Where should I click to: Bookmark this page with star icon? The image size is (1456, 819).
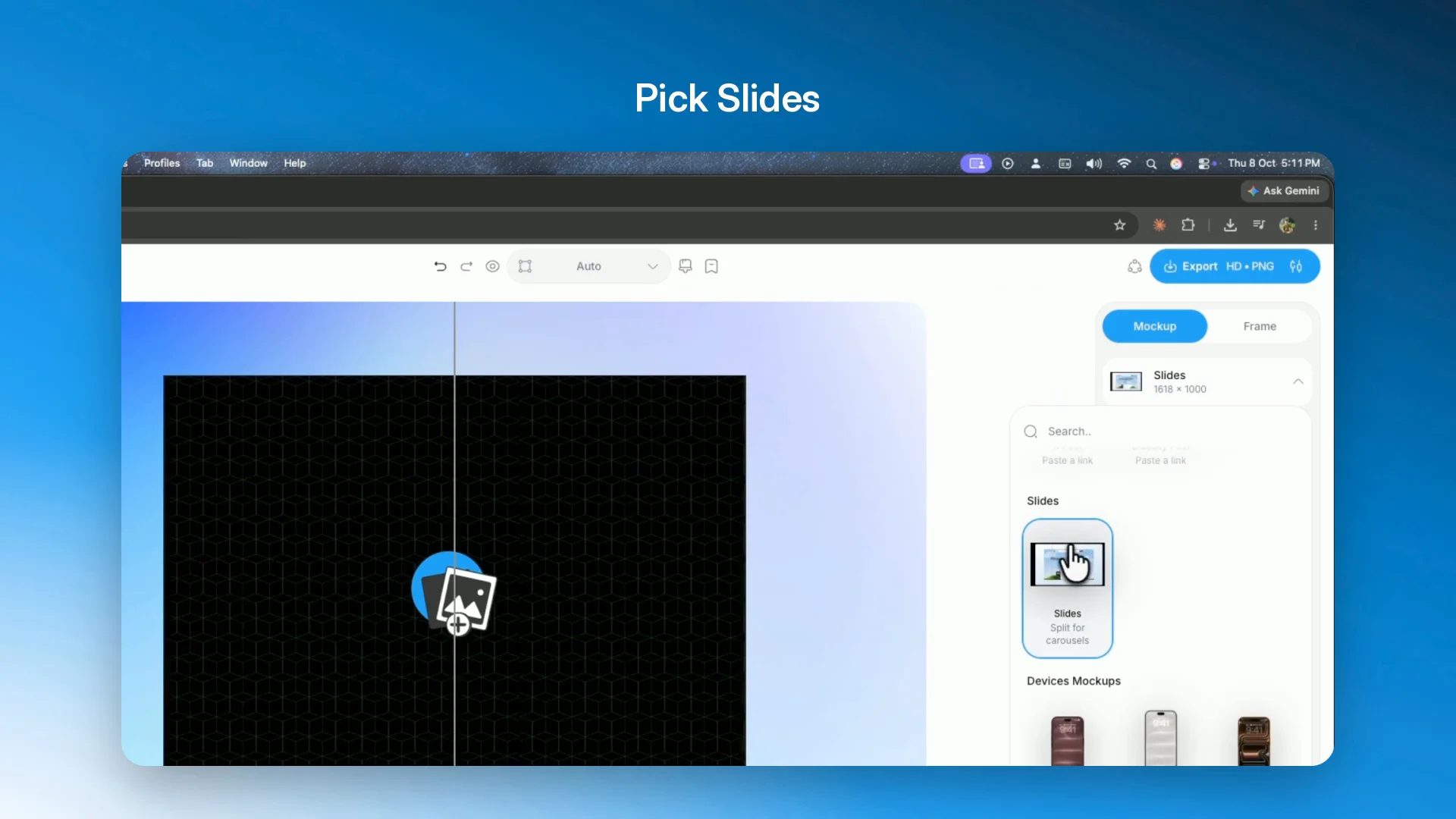(x=1119, y=225)
